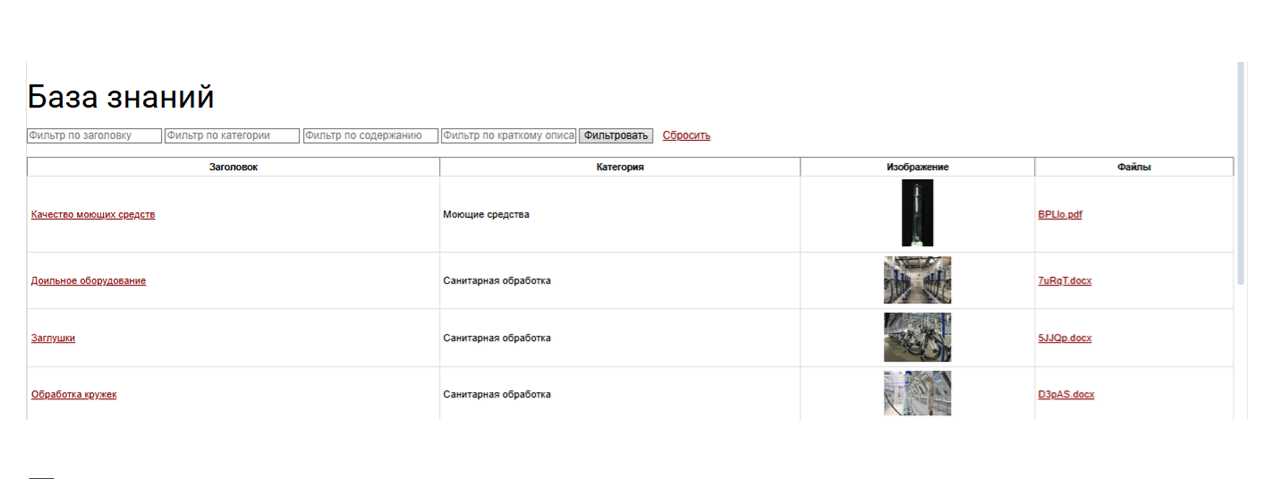
Task: Focus the 'Фильтр по краткому описанию' input
Action: click(509, 135)
